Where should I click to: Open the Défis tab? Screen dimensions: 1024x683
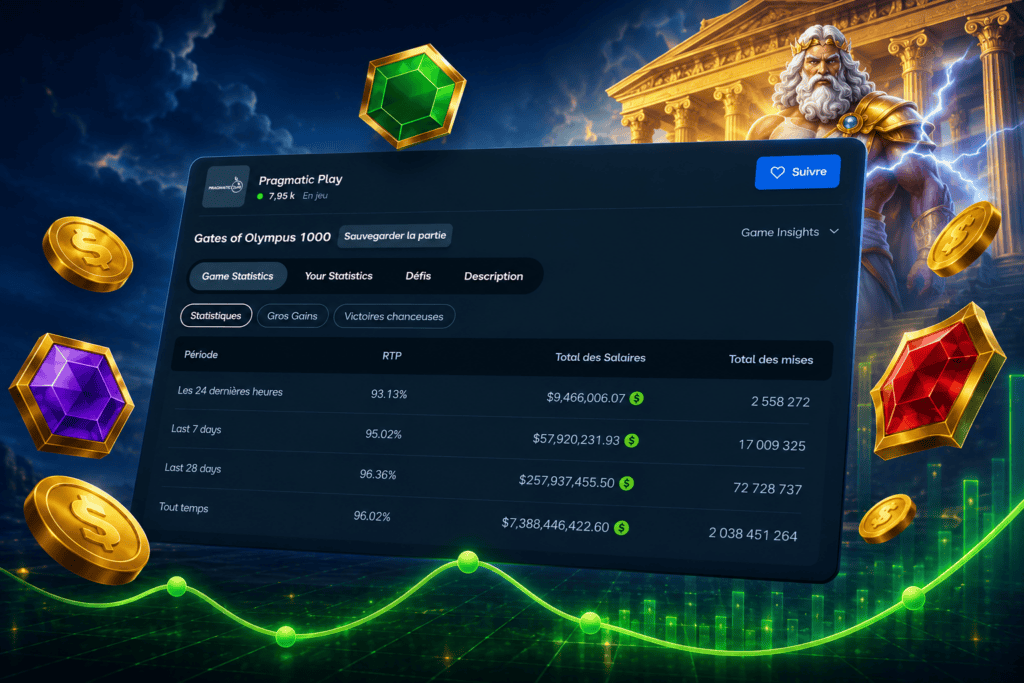coord(418,276)
